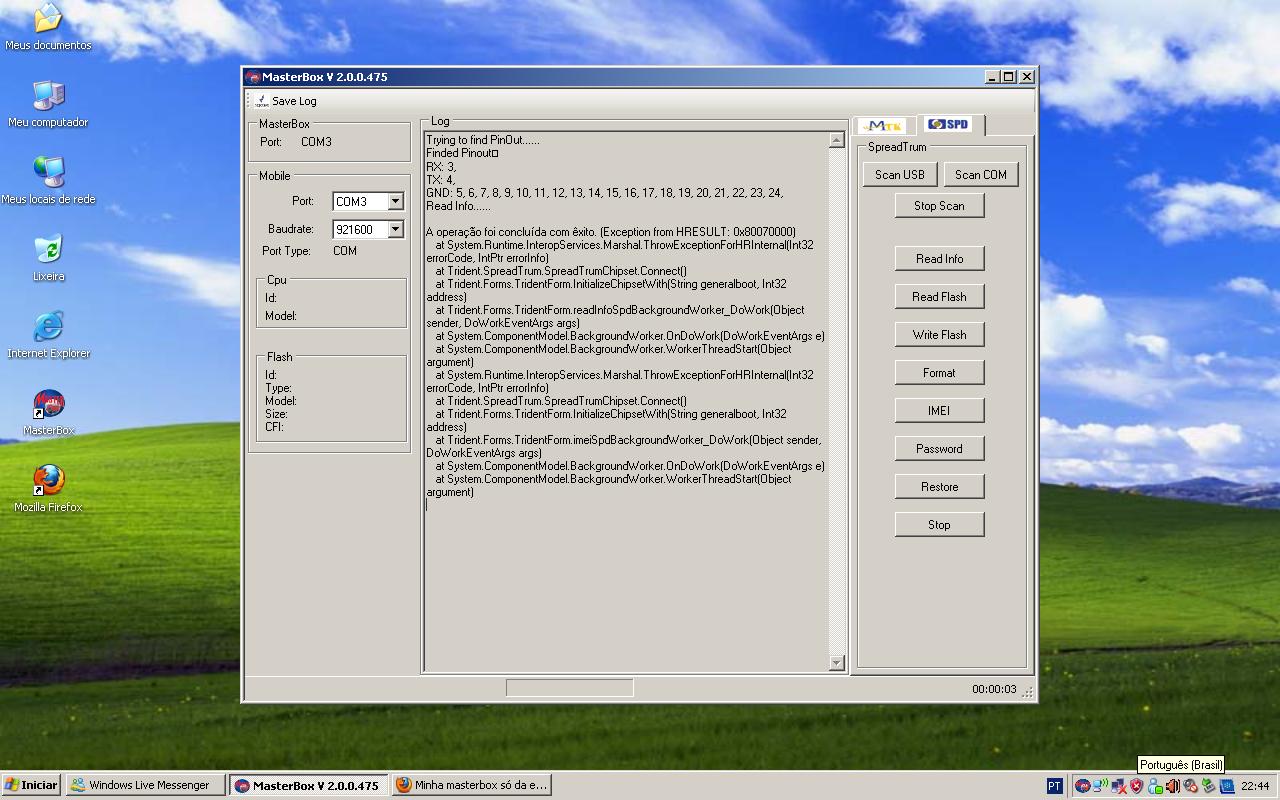Click the 'Finded Pinout' log line
Image resolution: width=1280 pixels, height=800 pixels.
pyautogui.click(x=462, y=153)
